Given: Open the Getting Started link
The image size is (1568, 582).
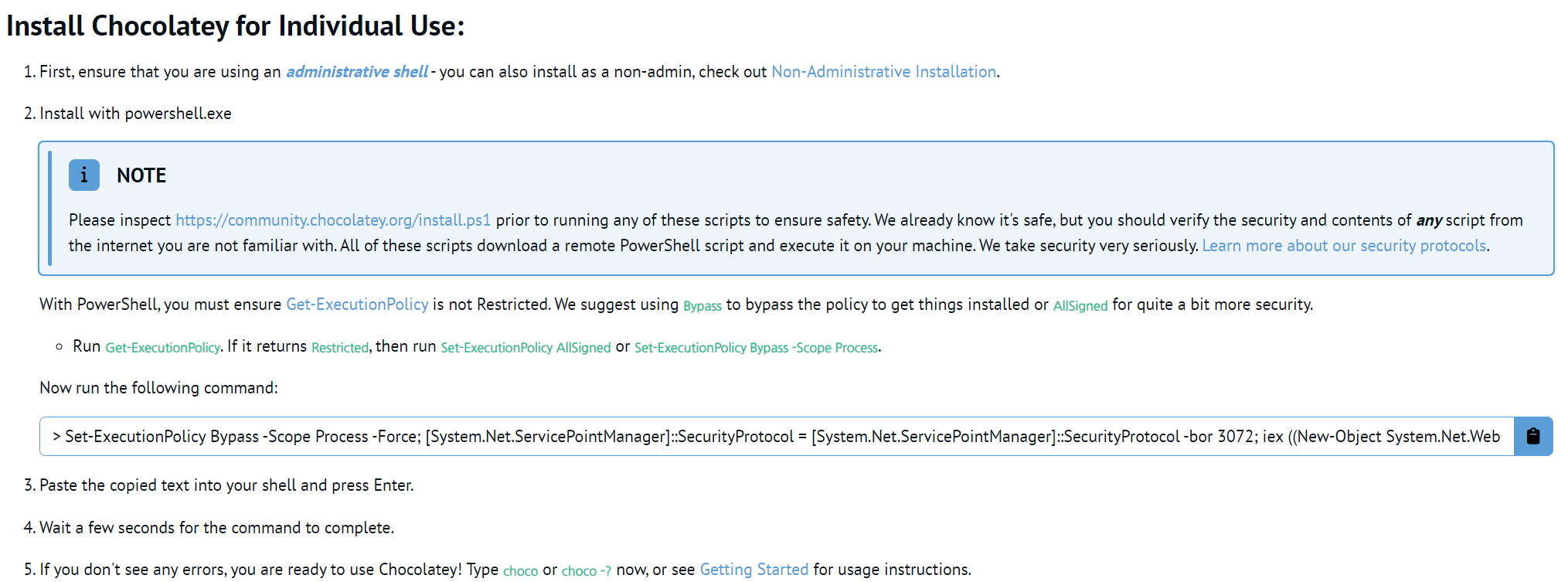Looking at the screenshot, I should (x=753, y=570).
